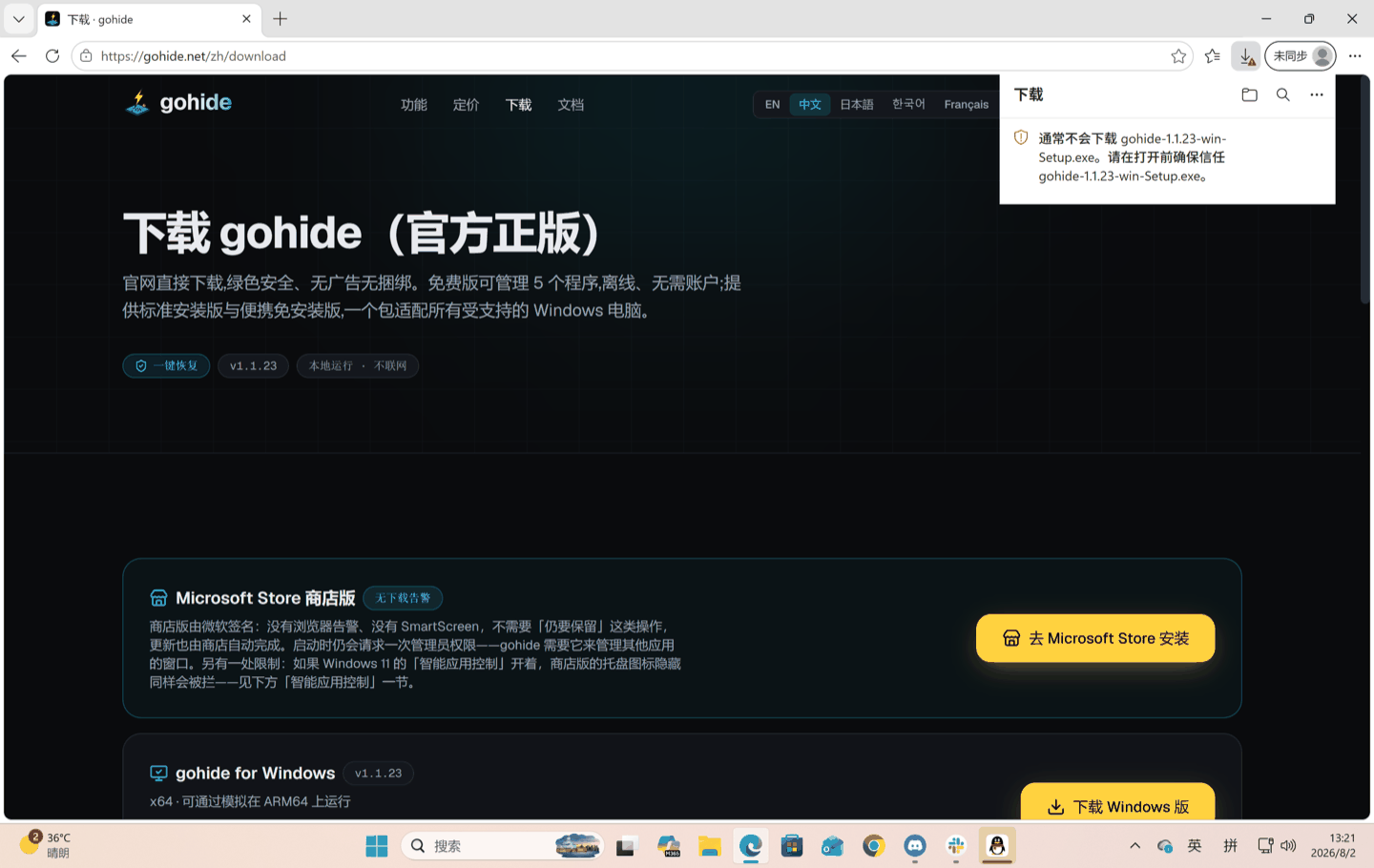This screenshot has width=1374, height=868.
Task: Open Slack from the taskbar
Action: coord(956,846)
